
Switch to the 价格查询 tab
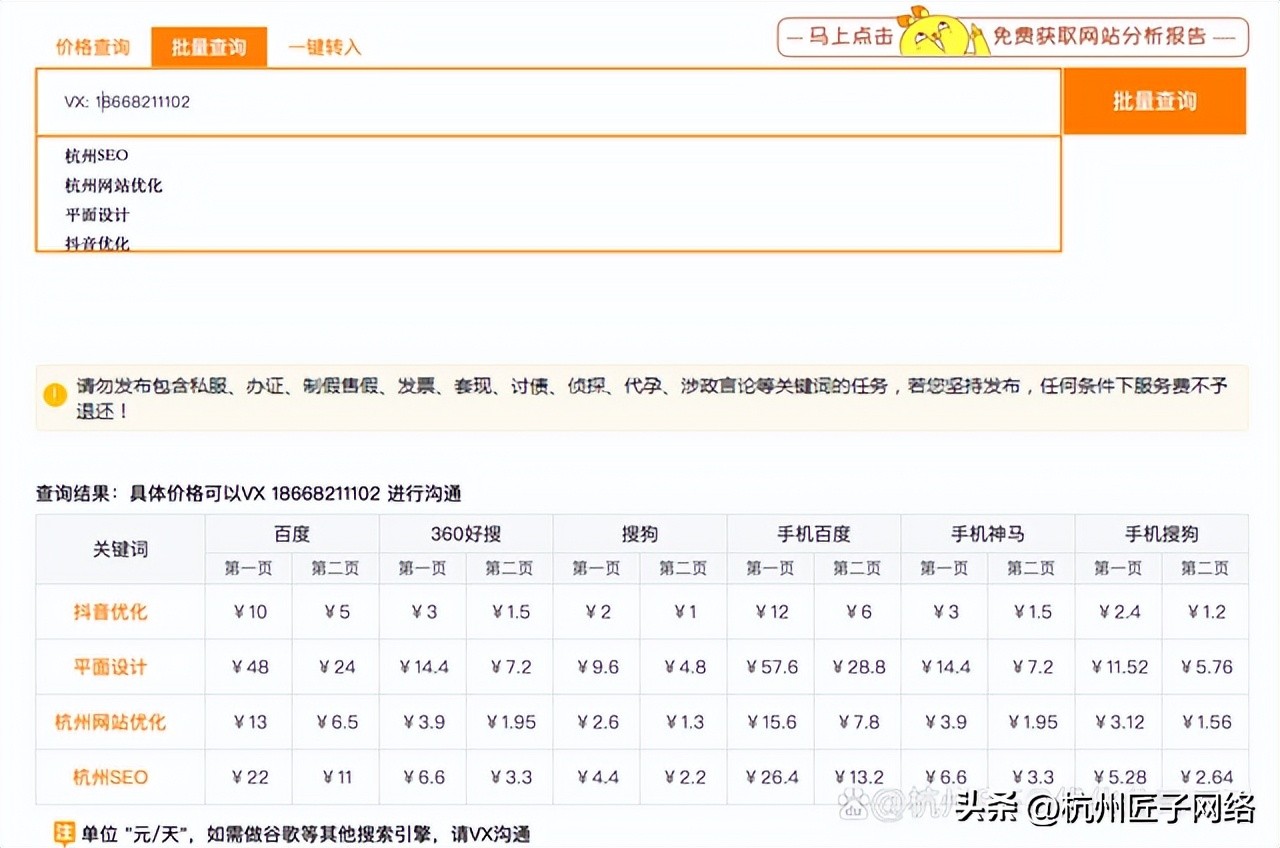tap(92, 46)
